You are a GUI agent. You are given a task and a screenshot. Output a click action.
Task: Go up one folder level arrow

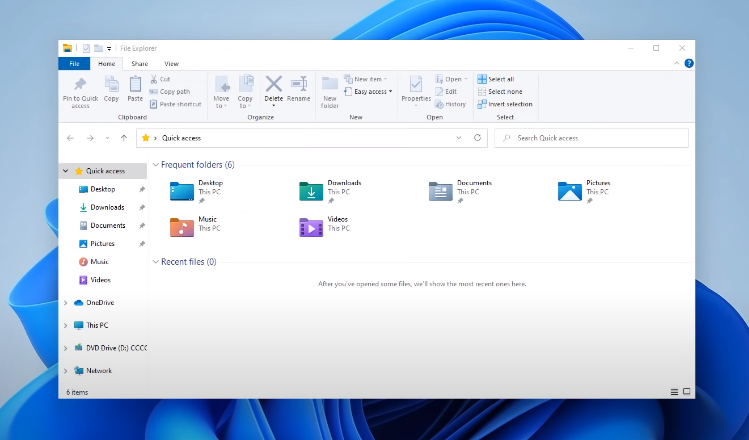pos(124,138)
